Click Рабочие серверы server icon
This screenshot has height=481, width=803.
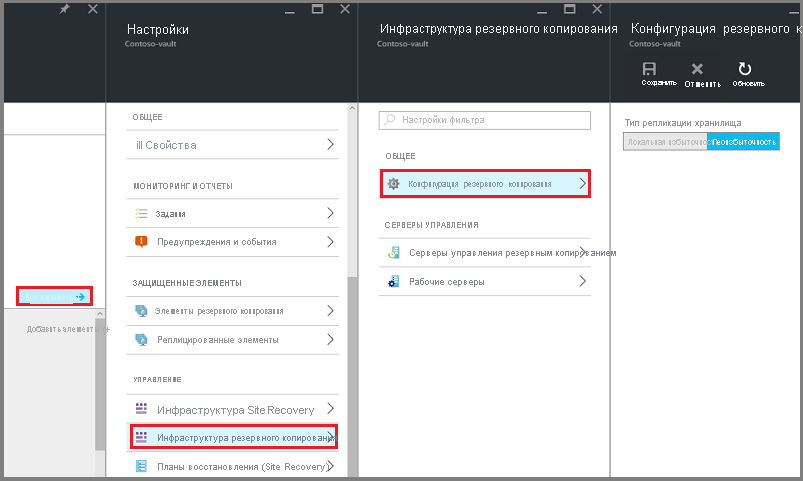click(x=393, y=281)
